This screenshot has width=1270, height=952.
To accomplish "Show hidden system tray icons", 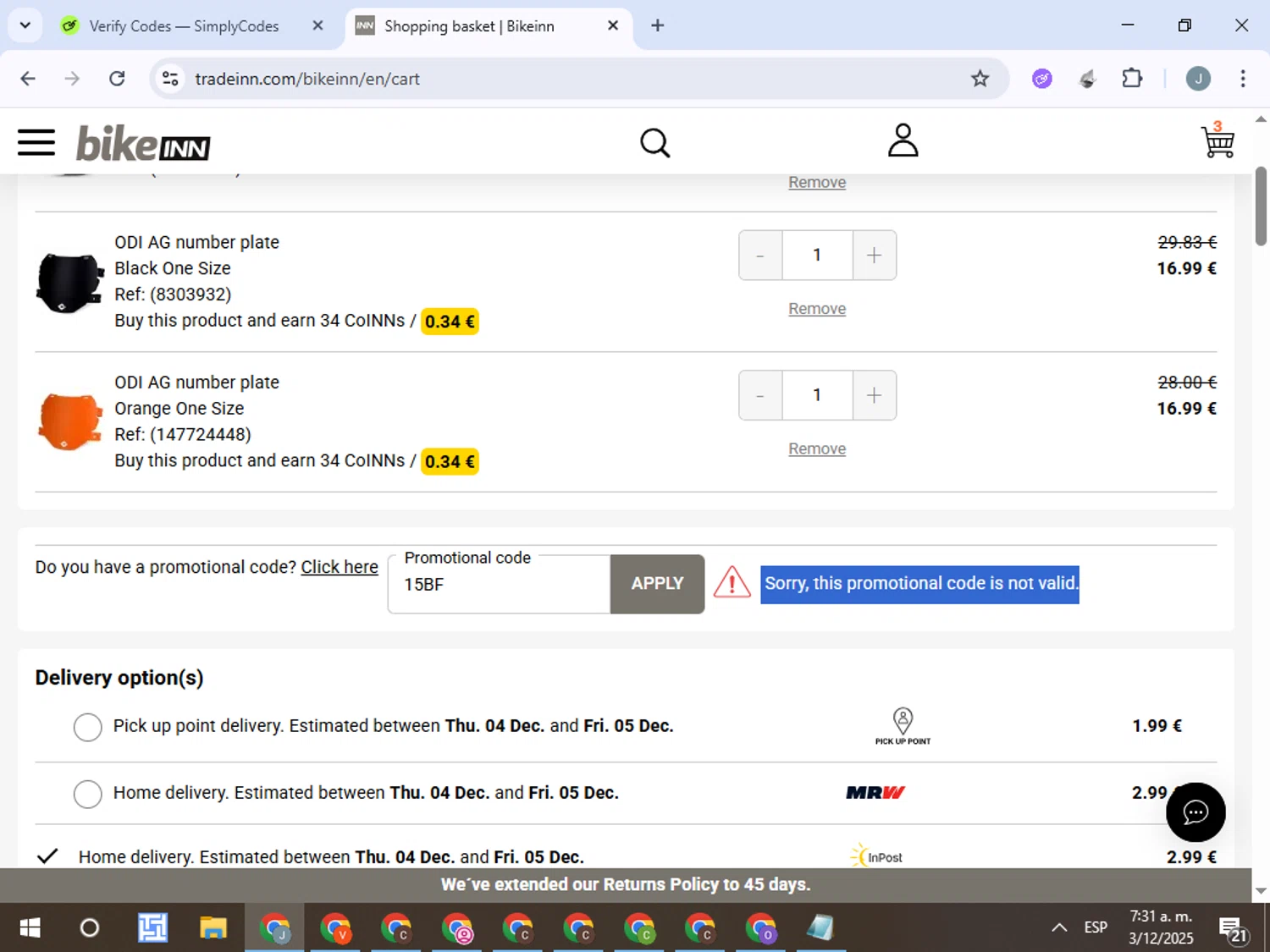I will pyautogui.click(x=1059, y=927).
